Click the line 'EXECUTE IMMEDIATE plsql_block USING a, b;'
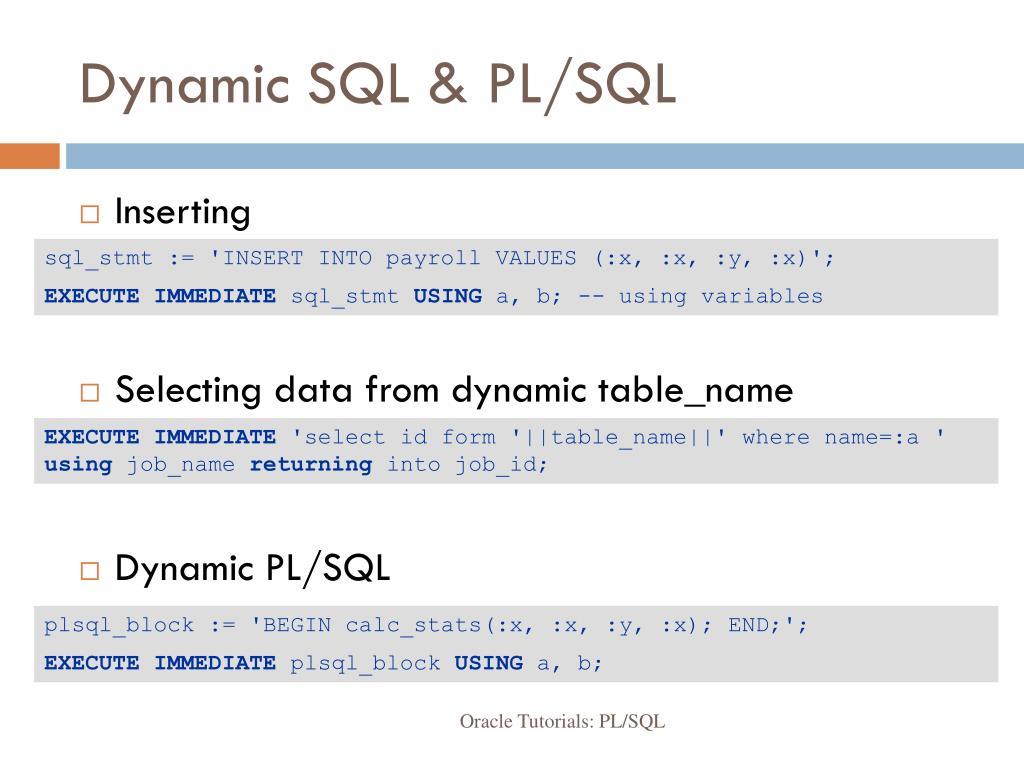Image resolution: width=1024 pixels, height=768 pixels. point(323,664)
